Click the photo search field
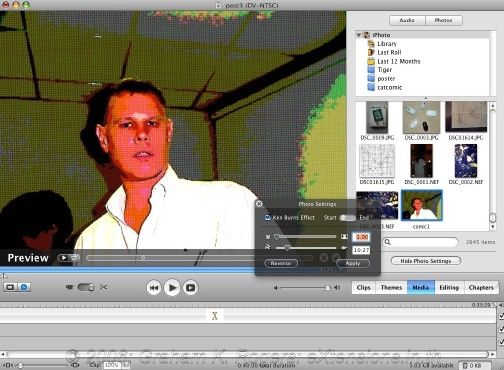 (x=421, y=242)
